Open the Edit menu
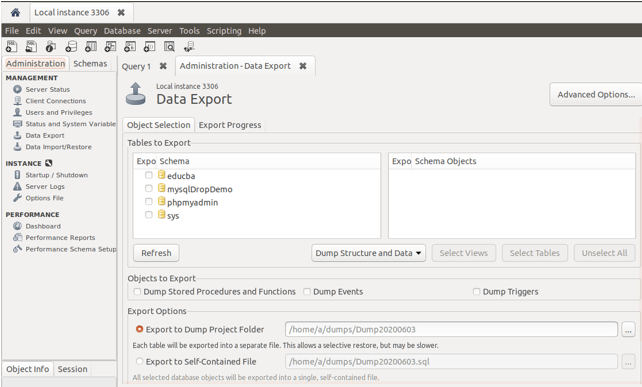This screenshot has height=387, width=642. click(33, 31)
